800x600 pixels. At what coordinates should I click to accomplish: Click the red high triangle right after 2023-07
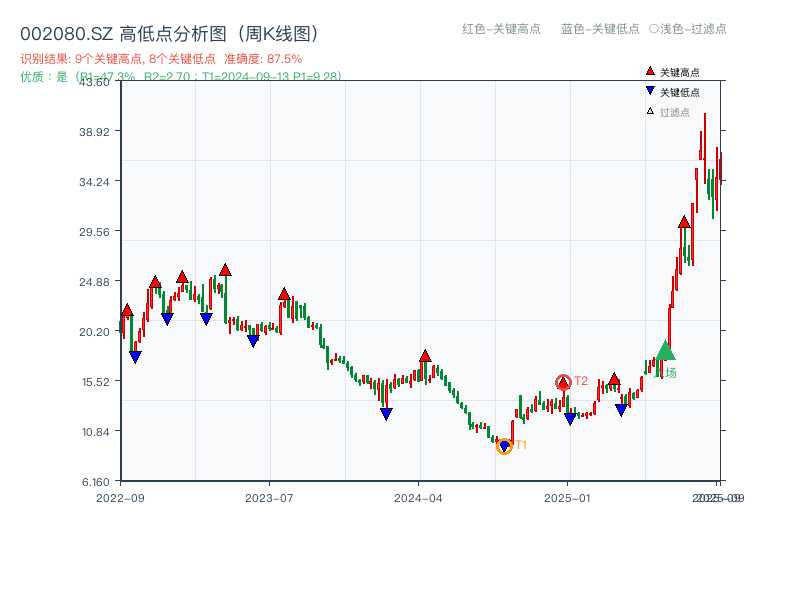pos(284,294)
